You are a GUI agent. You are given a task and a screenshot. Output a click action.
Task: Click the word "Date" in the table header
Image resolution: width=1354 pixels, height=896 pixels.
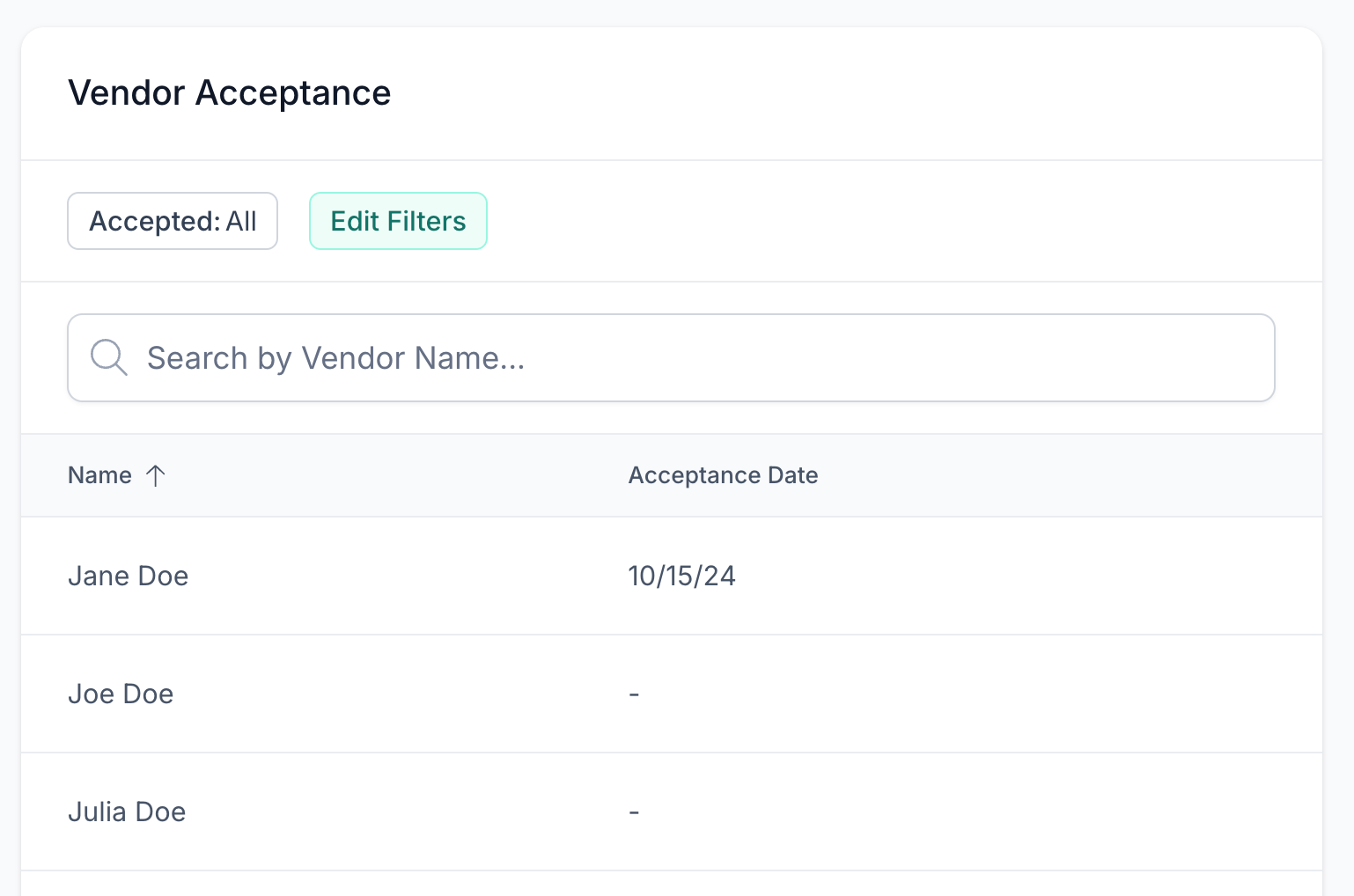792,476
